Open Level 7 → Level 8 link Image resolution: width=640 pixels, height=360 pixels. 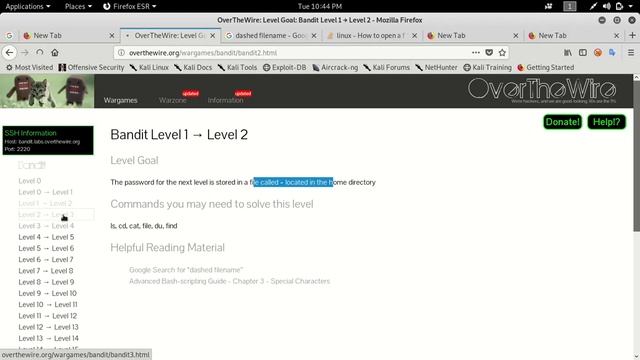46,271
